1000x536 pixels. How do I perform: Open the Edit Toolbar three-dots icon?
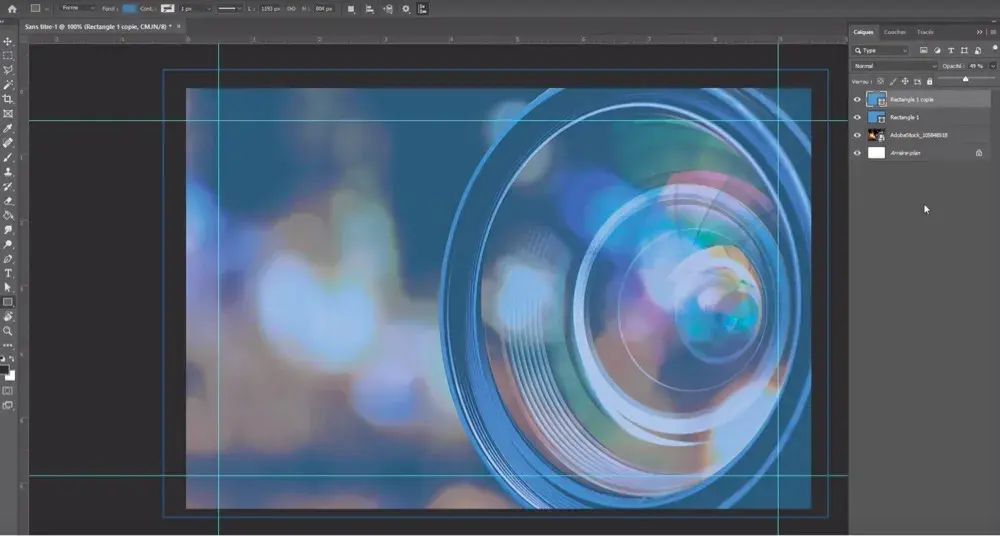coord(8,345)
